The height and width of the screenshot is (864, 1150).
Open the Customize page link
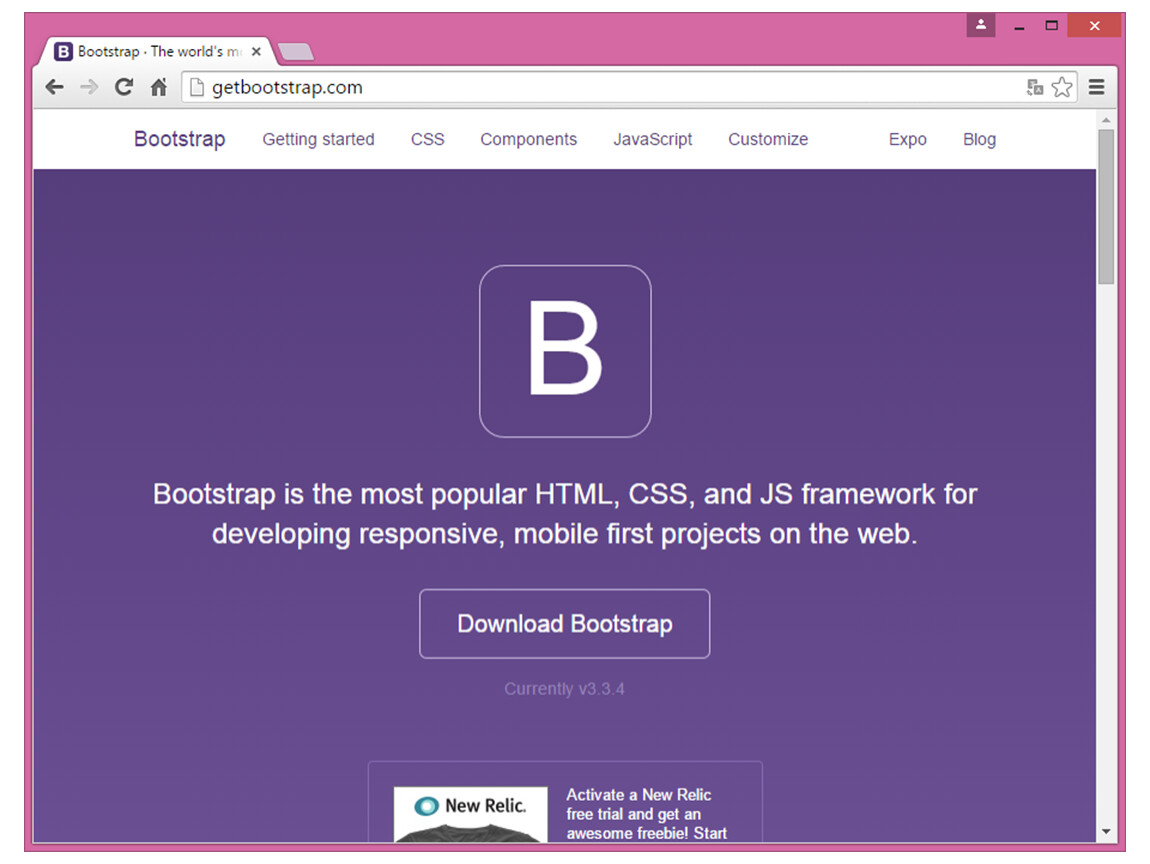767,140
